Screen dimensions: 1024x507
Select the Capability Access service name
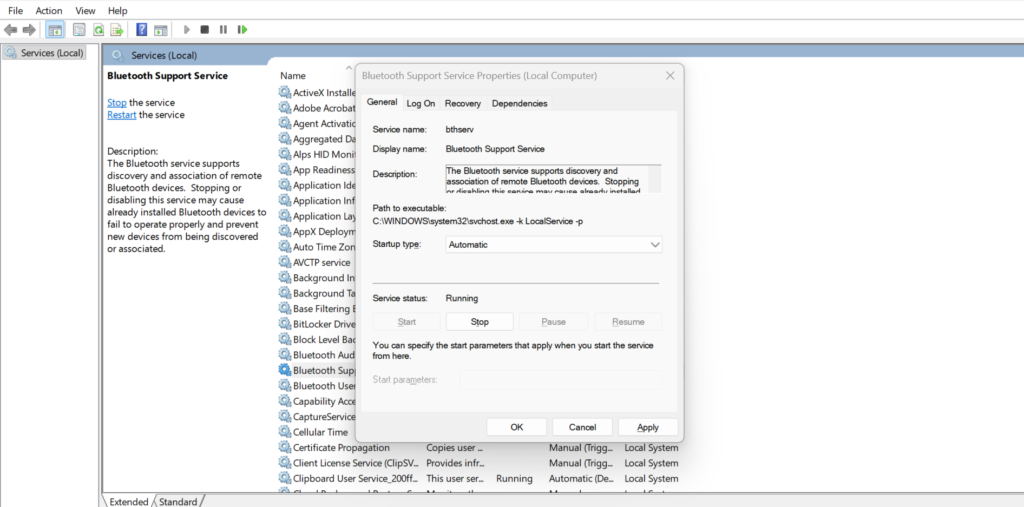tap(324, 401)
